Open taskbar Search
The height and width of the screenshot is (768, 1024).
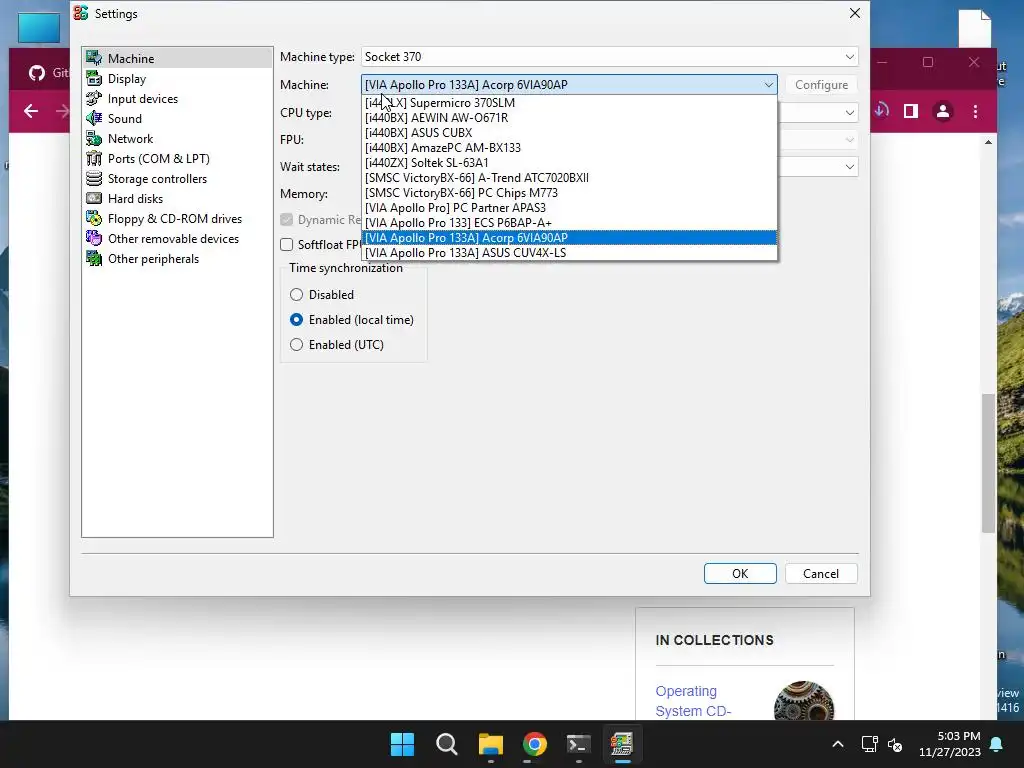(x=447, y=744)
